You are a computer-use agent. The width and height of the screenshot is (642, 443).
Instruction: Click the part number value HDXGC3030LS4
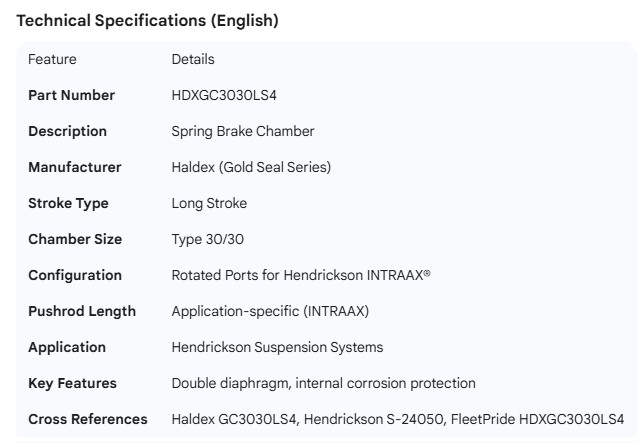pyautogui.click(x=221, y=95)
